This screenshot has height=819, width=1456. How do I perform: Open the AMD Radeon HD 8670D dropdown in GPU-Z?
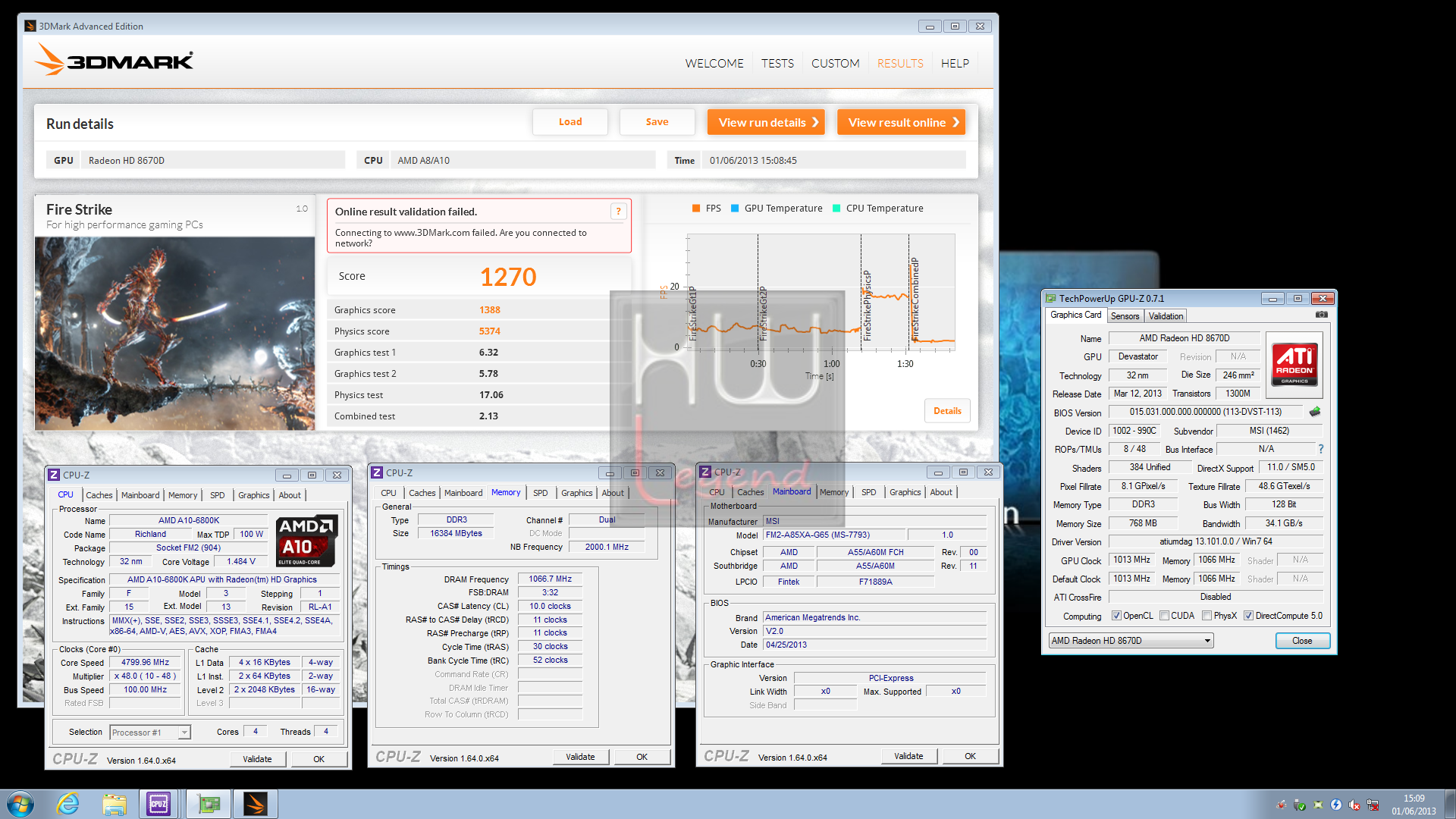[x=1131, y=641]
